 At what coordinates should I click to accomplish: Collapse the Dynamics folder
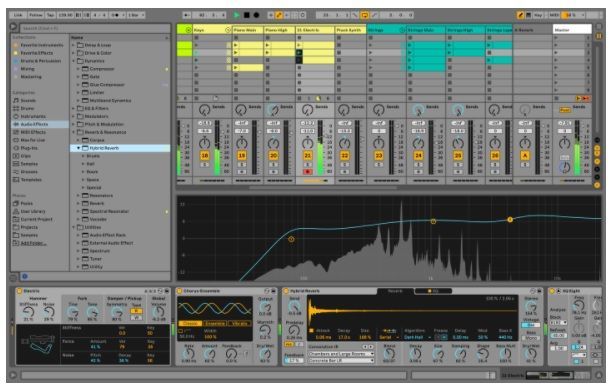[73, 61]
